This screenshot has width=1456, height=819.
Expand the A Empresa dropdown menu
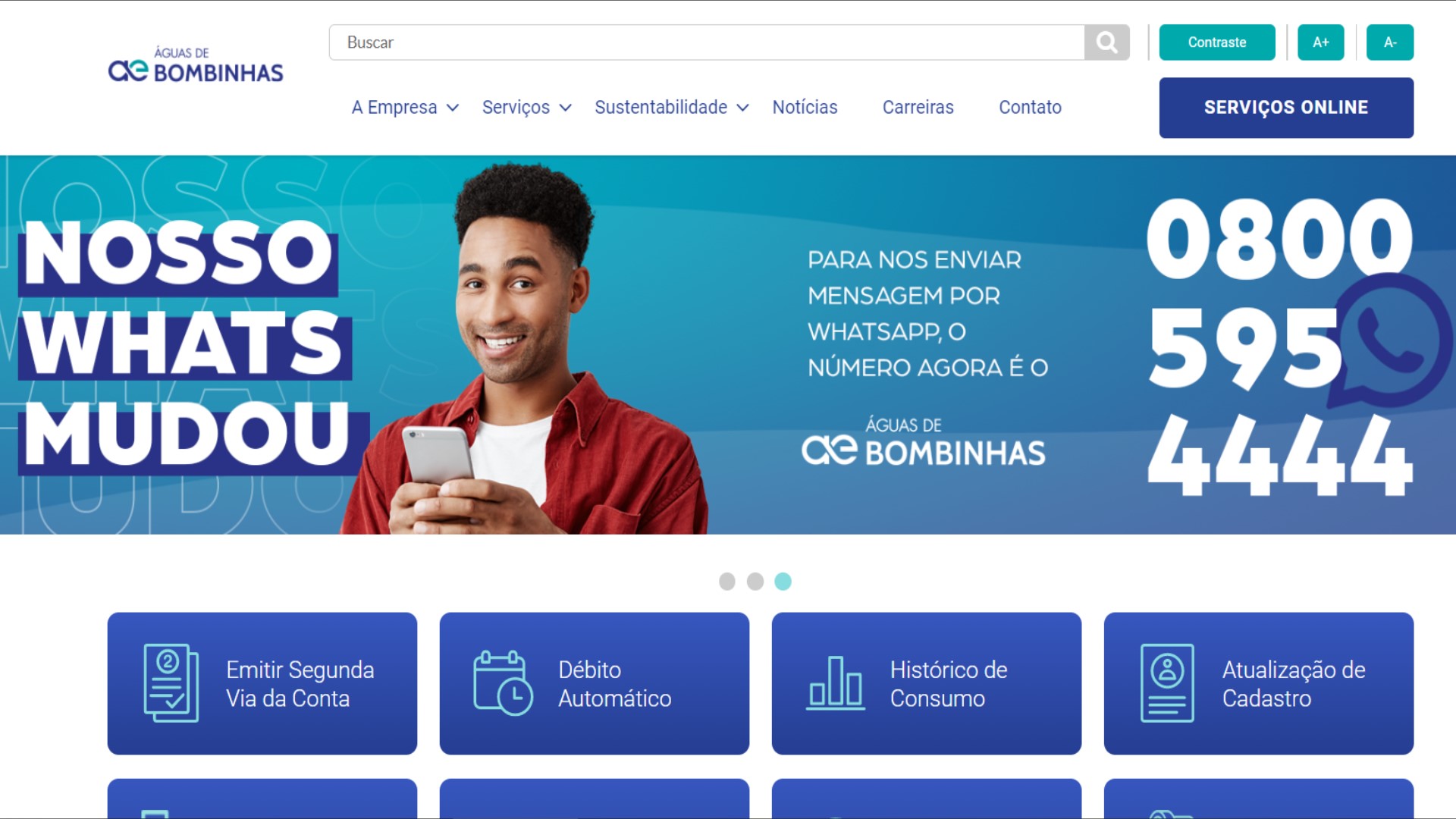pos(405,108)
